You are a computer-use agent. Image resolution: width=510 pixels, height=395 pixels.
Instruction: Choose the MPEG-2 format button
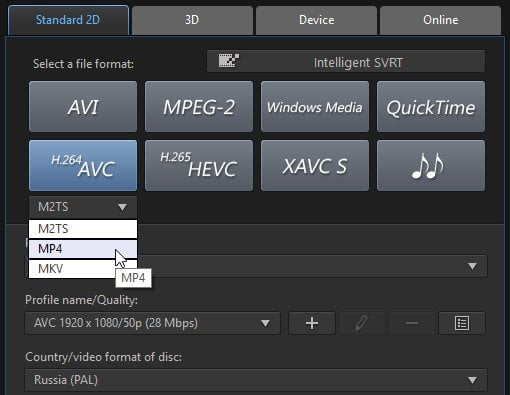(x=199, y=107)
